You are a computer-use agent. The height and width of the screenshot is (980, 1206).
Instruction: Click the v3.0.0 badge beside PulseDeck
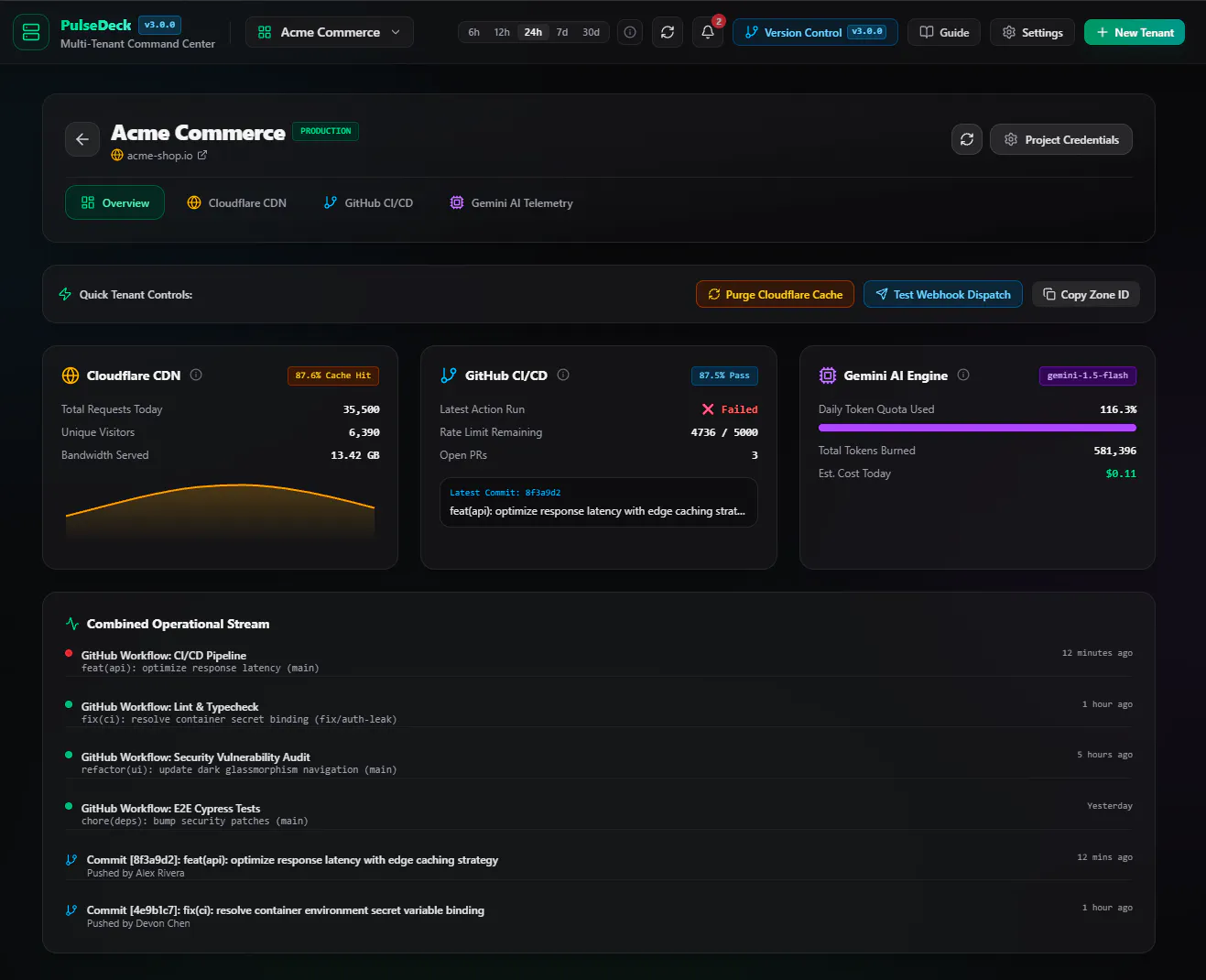click(160, 25)
